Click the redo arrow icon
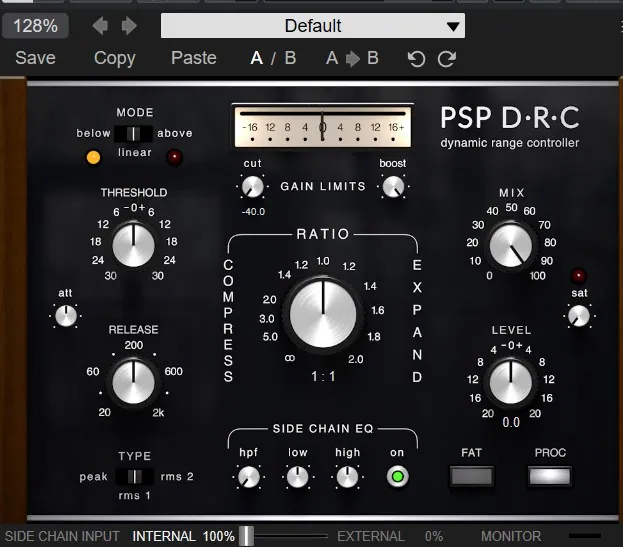This screenshot has height=547, width=623. 447,59
